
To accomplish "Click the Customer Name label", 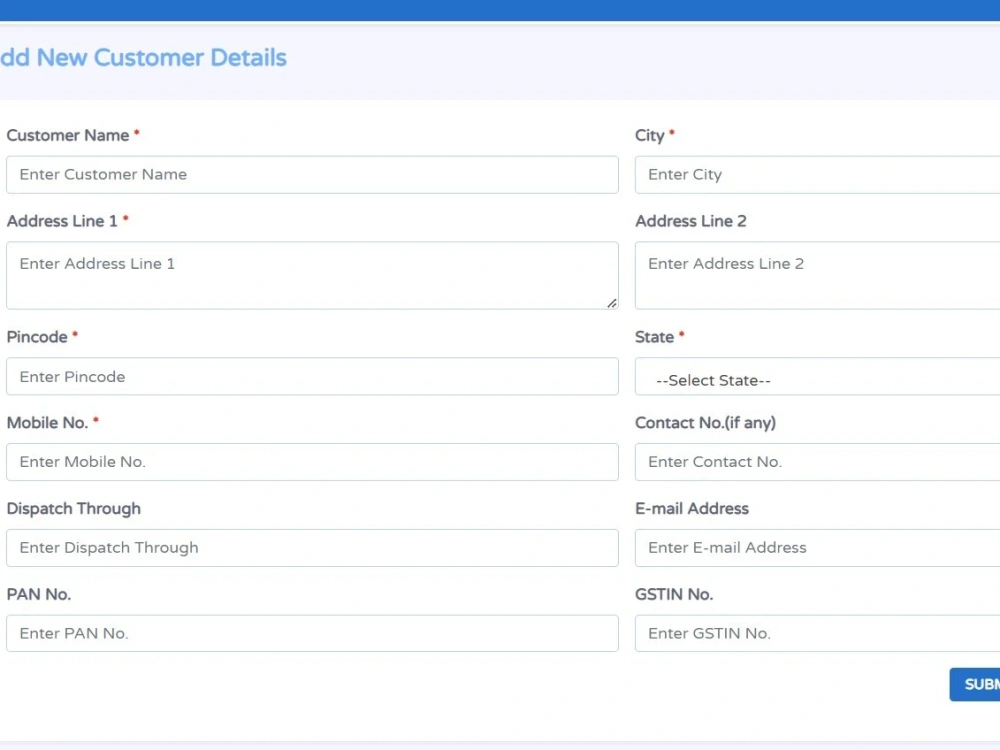I will (x=68, y=135).
